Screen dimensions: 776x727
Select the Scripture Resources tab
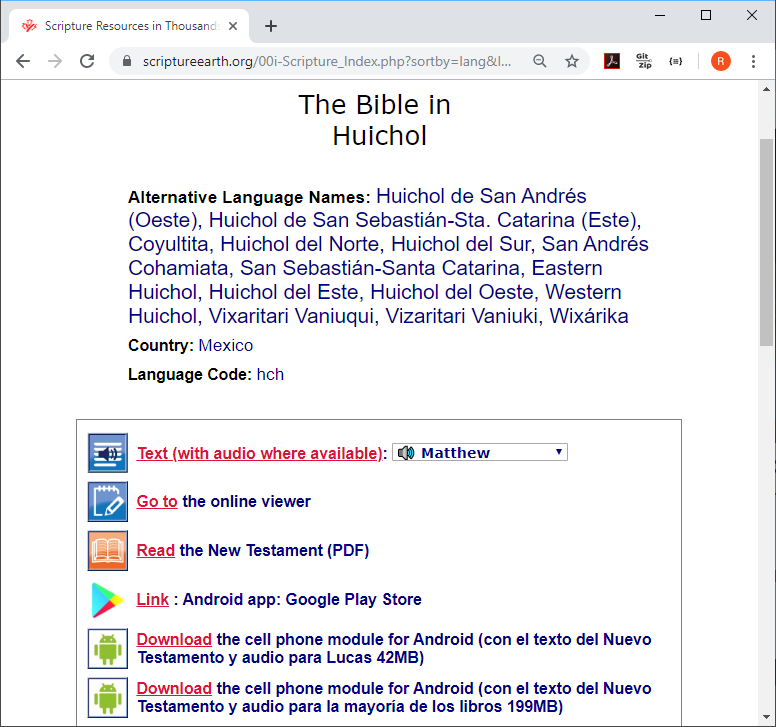(130, 26)
